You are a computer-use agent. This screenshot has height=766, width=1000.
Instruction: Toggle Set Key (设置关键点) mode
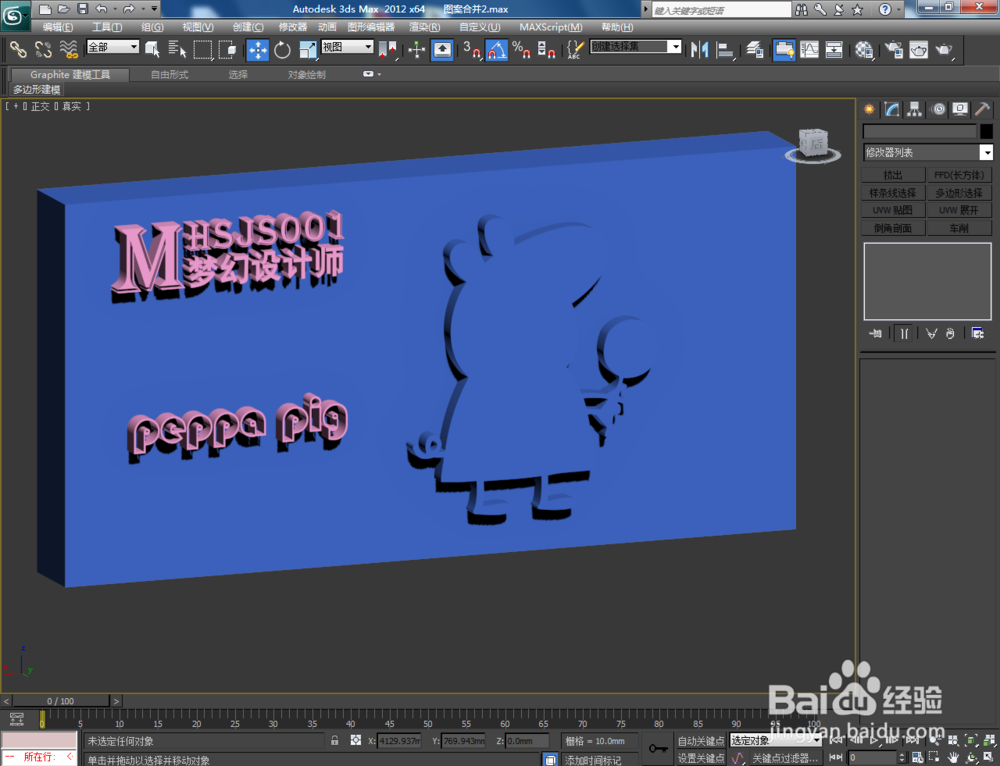(701, 758)
